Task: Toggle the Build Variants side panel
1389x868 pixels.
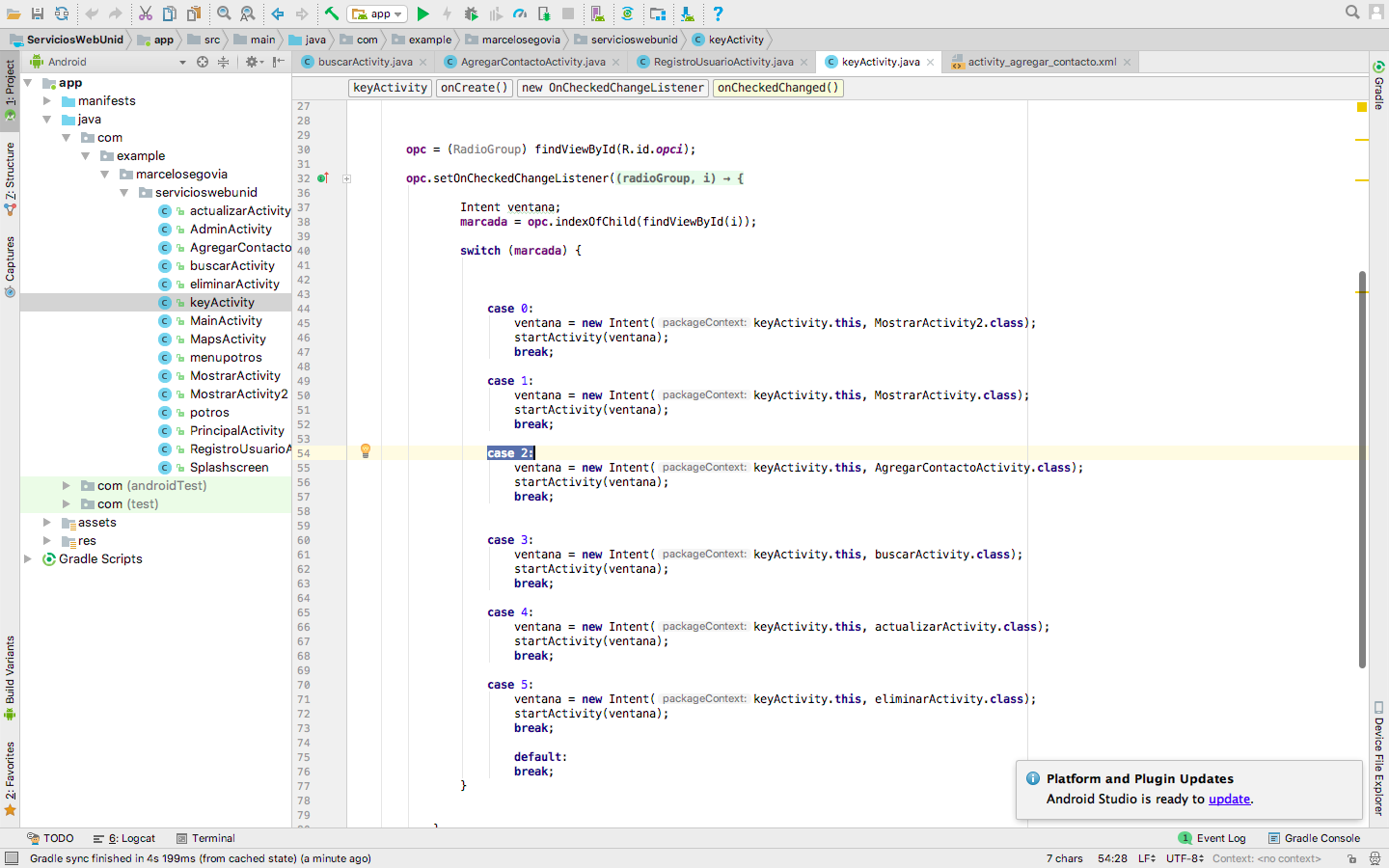Action: pyautogui.click(x=10, y=678)
